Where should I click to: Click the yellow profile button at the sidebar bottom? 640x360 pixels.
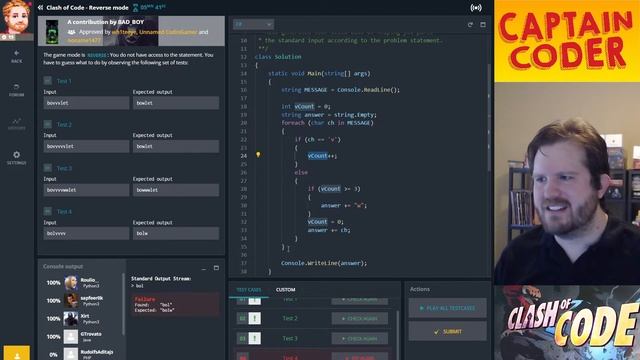tap(17, 353)
